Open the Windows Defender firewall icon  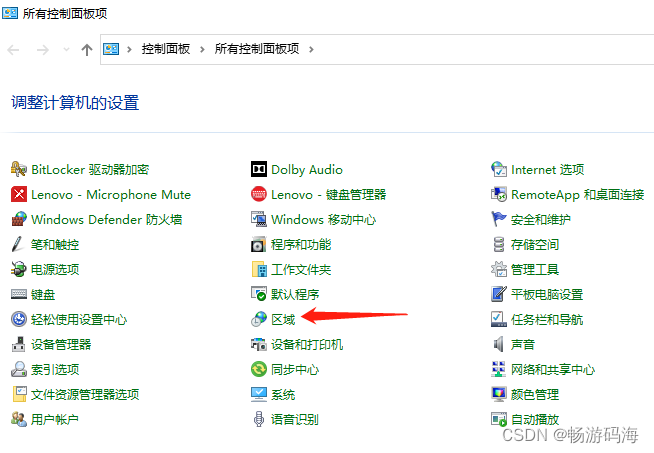click(x=19, y=219)
